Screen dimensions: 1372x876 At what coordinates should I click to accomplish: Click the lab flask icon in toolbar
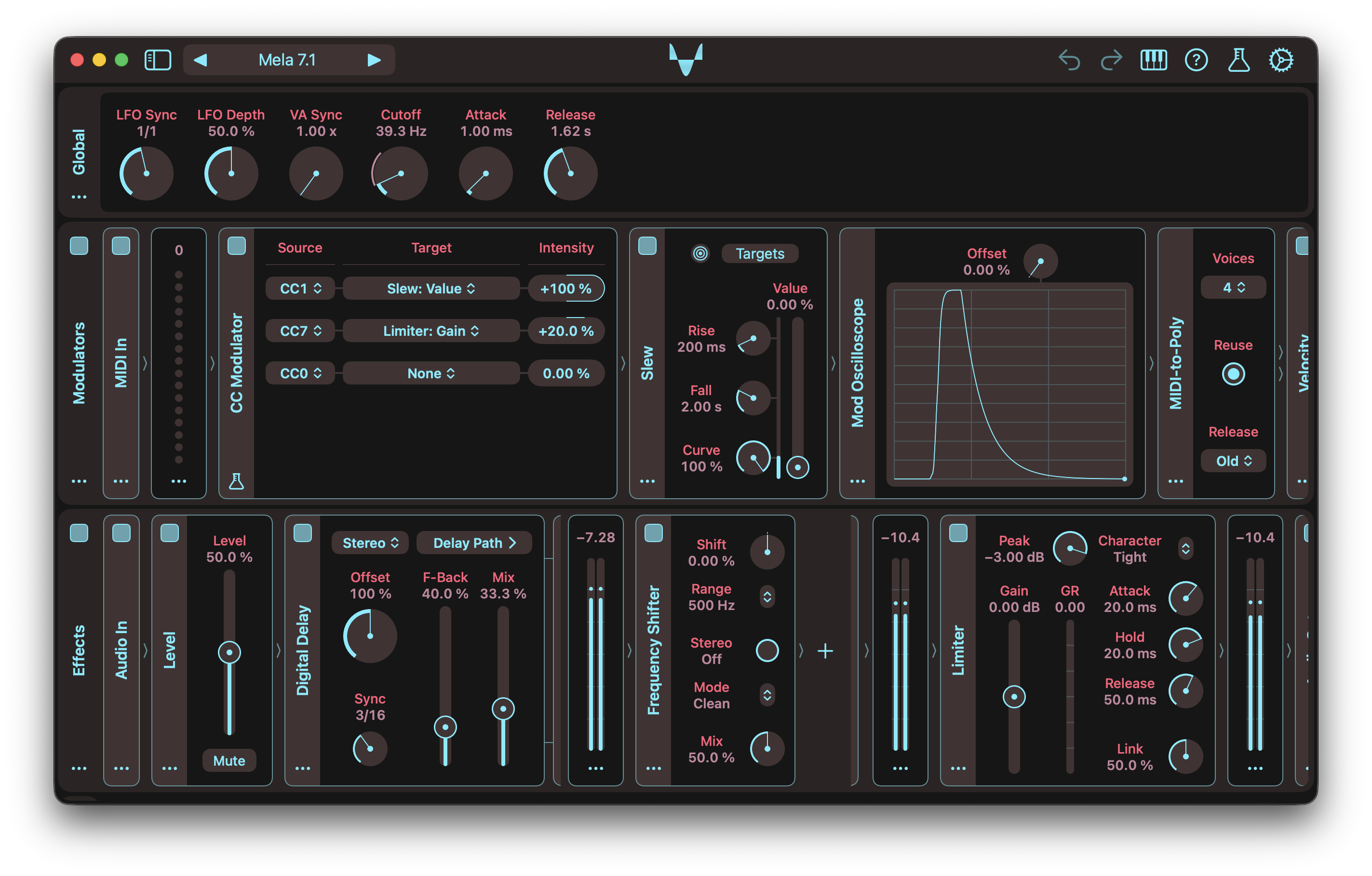(x=1238, y=60)
